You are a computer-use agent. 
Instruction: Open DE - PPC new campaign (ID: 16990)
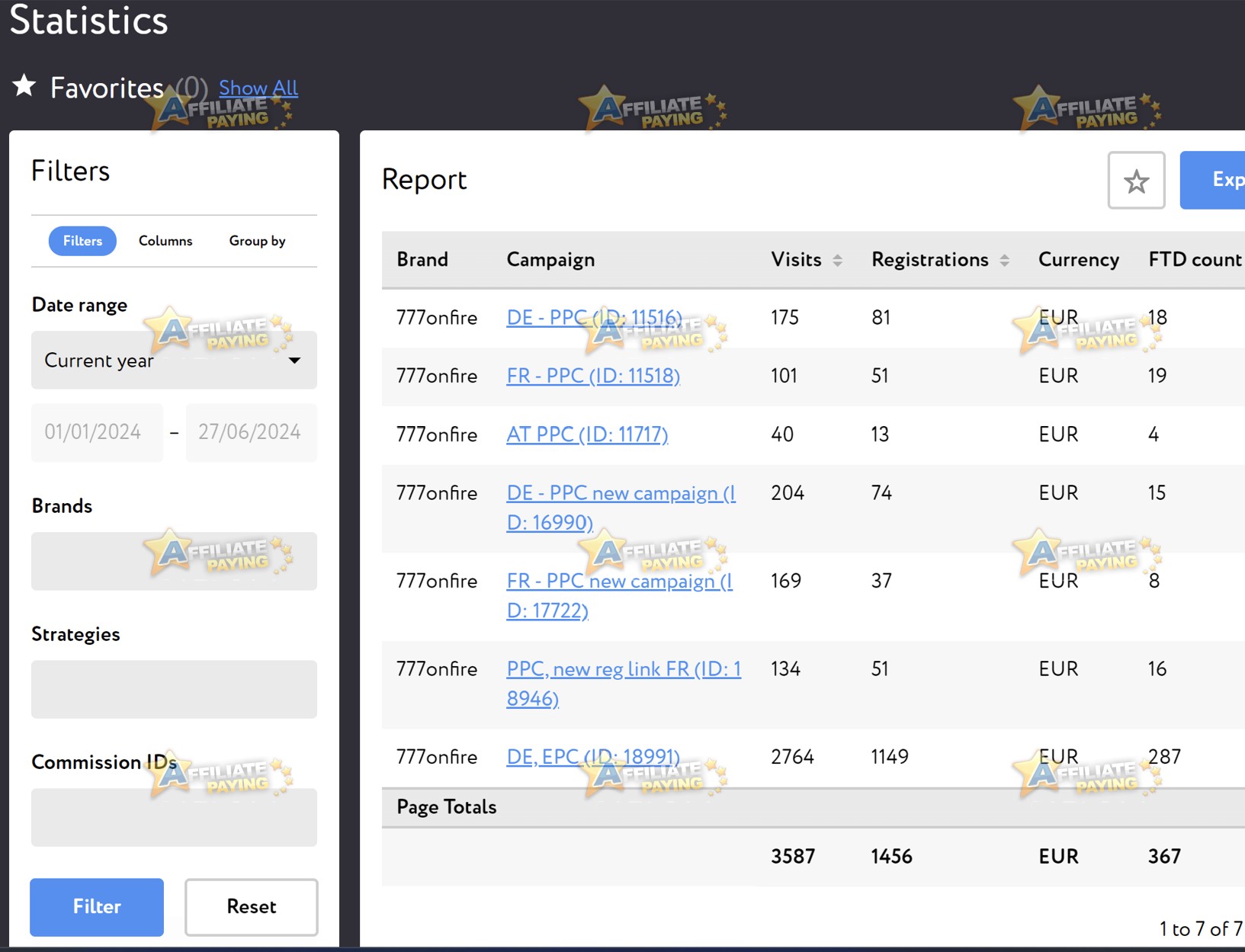pyautogui.click(x=621, y=508)
